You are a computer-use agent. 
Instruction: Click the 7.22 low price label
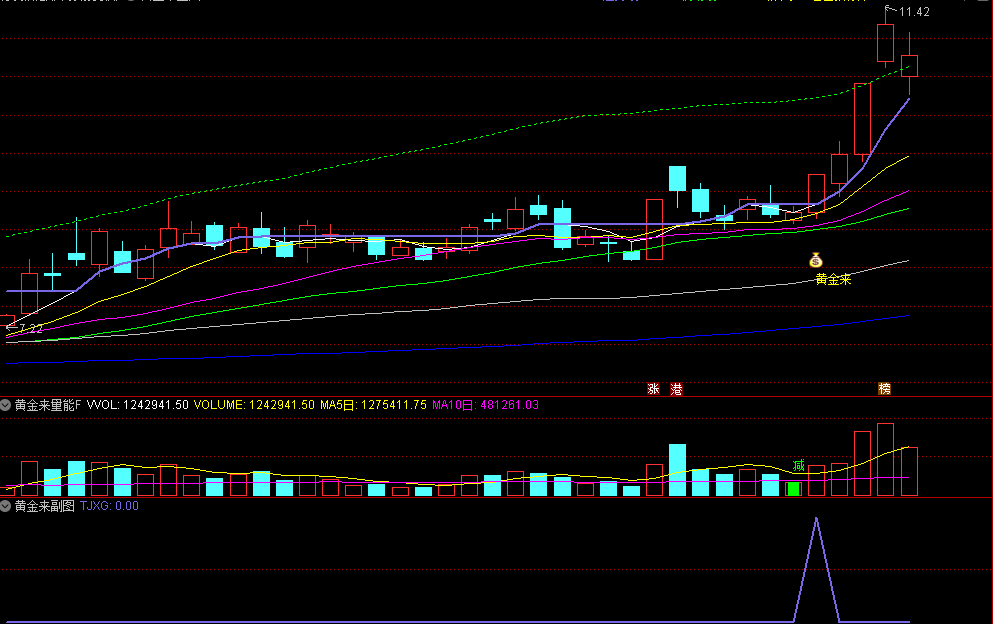31,328
